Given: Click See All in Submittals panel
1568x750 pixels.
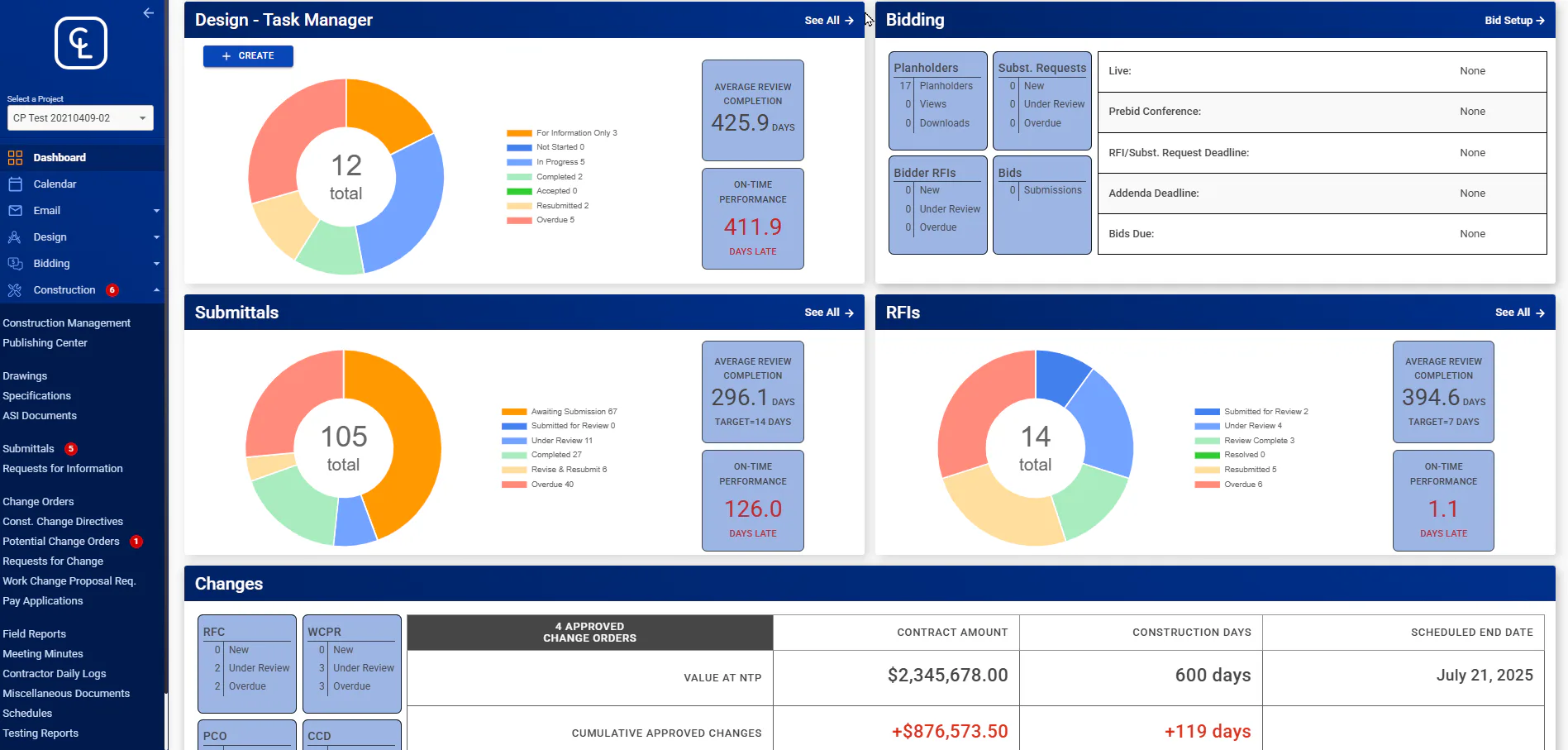Looking at the screenshot, I should pos(829,313).
